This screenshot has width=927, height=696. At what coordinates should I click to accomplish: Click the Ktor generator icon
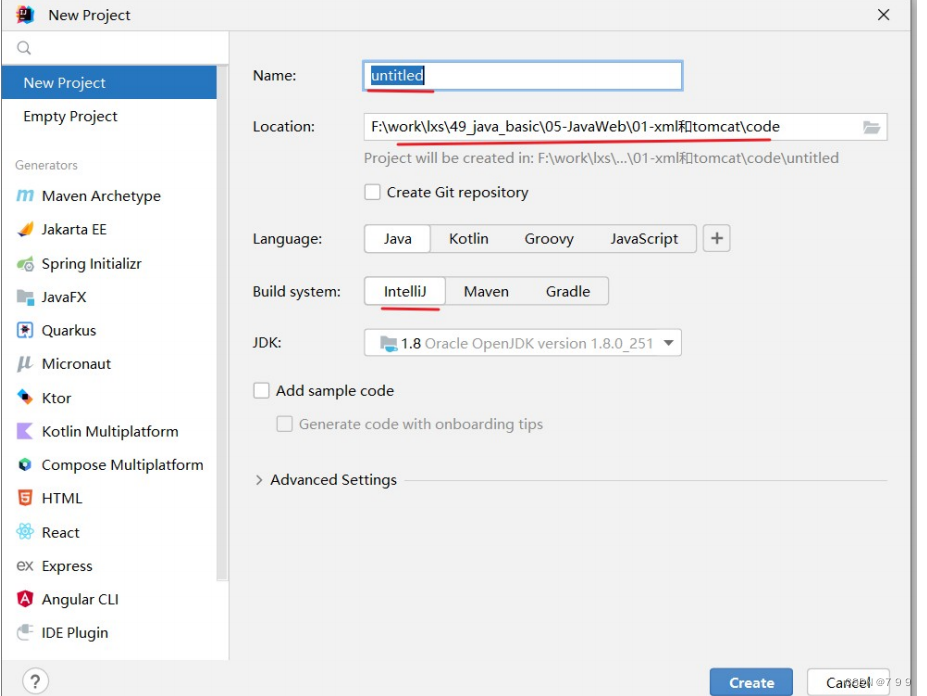point(25,397)
